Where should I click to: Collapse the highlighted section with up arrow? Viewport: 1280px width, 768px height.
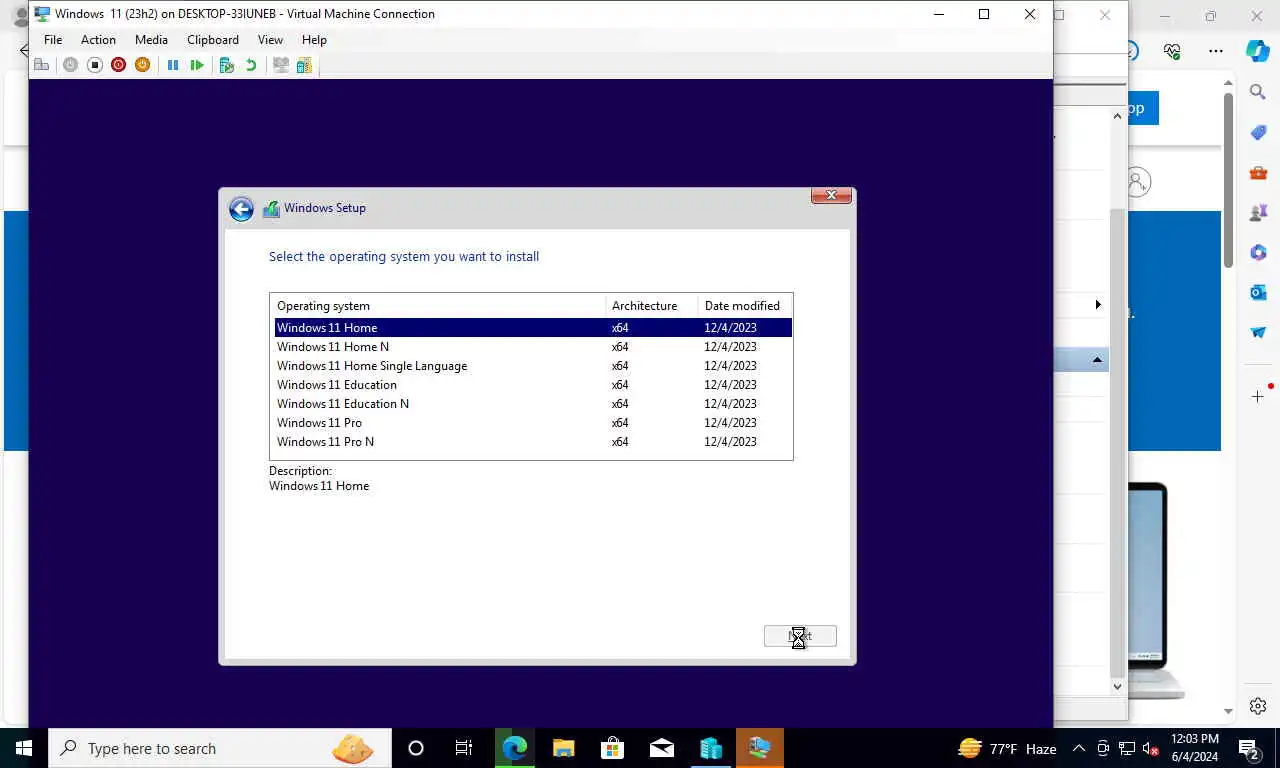tap(1097, 360)
